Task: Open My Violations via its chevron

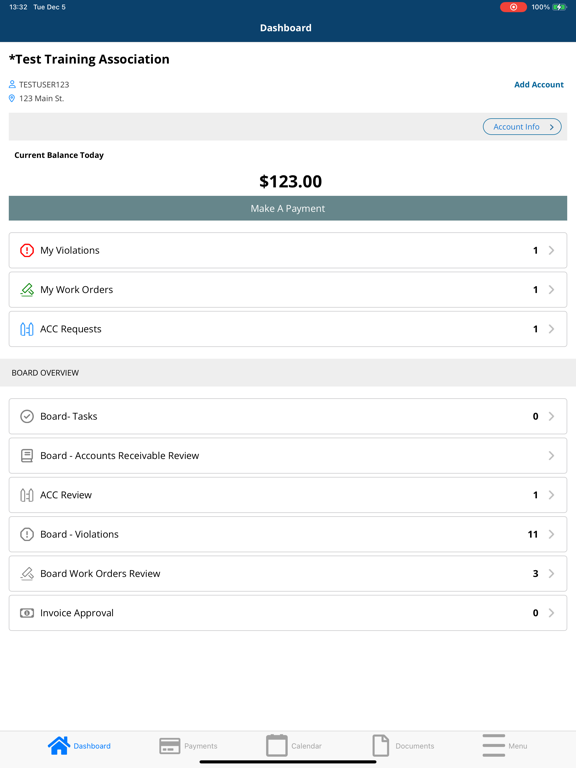Action: pos(551,250)
